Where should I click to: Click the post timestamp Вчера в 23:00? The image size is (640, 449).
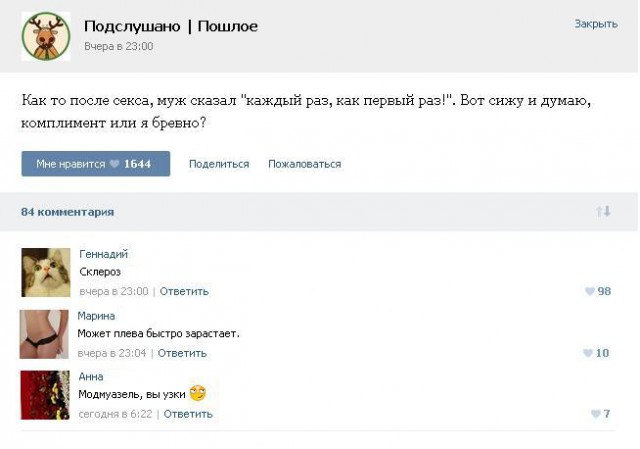click(x=119, y=46)
